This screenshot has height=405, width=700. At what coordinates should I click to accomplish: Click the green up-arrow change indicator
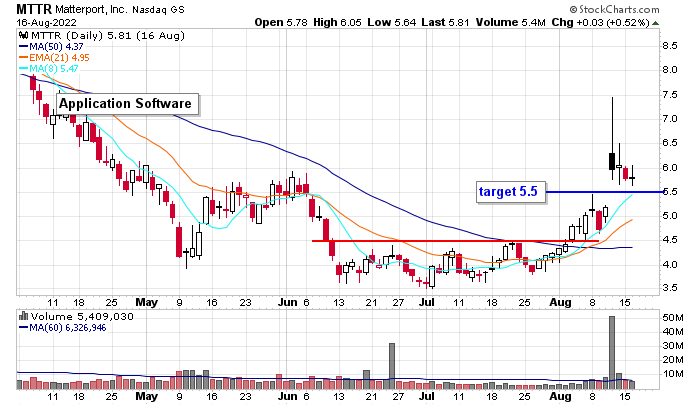pos(655,23)
